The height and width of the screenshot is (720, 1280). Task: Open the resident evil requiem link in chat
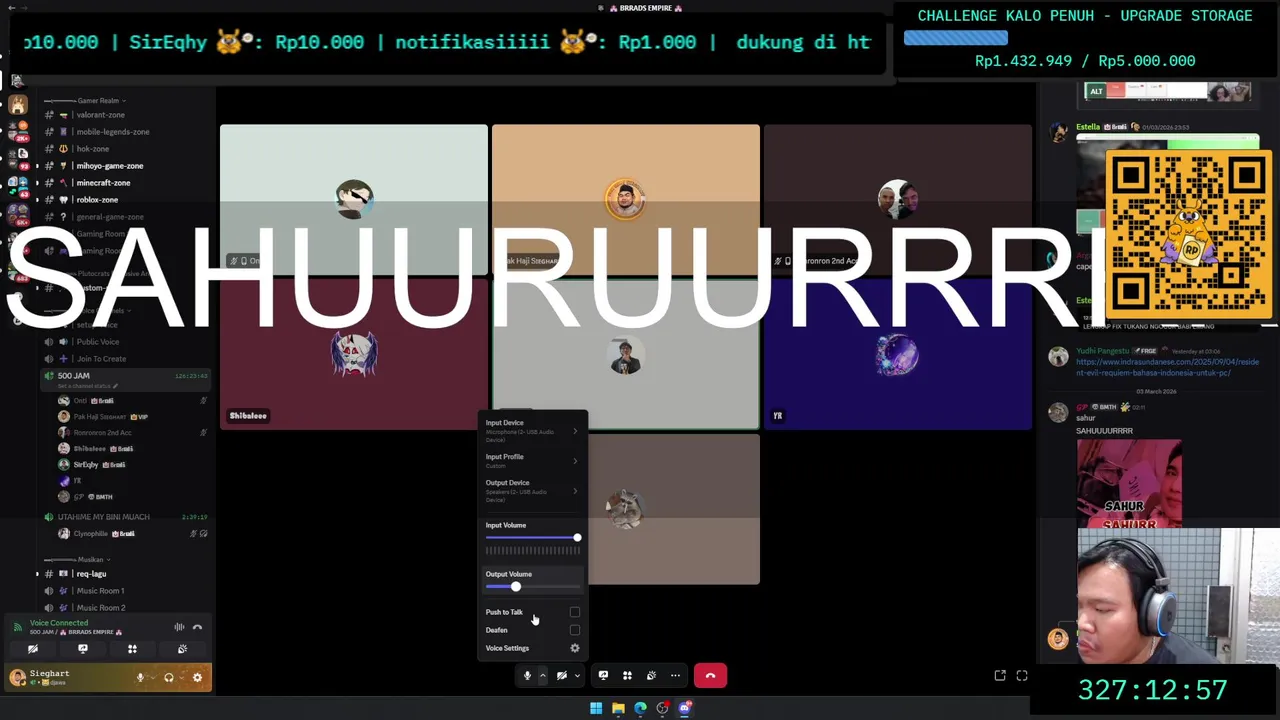(x=1166, y=366)
